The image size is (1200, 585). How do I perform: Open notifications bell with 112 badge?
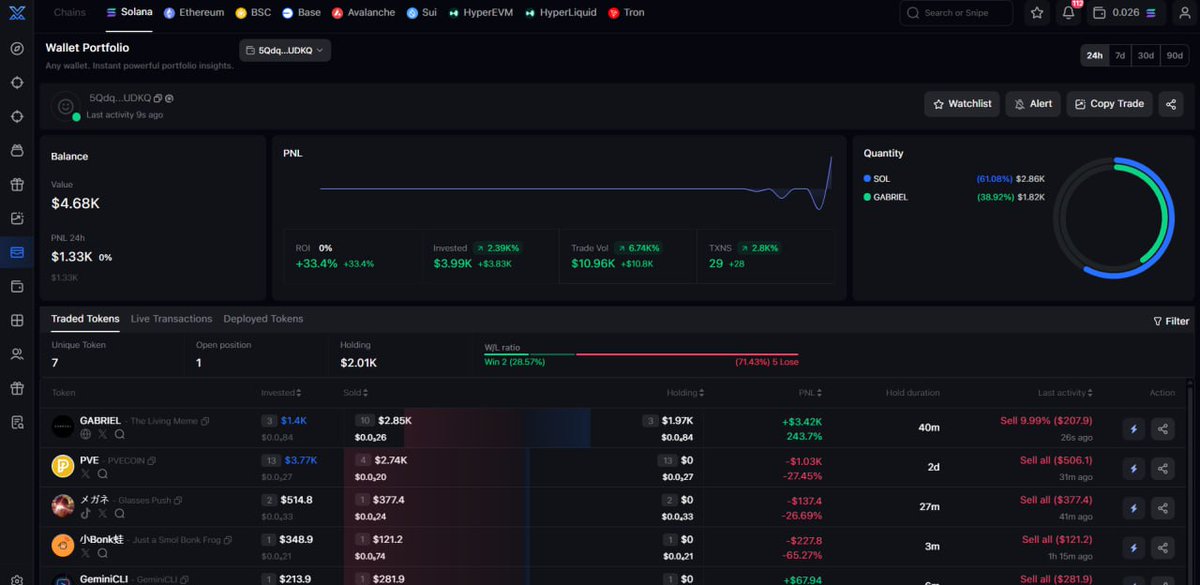1068,13
